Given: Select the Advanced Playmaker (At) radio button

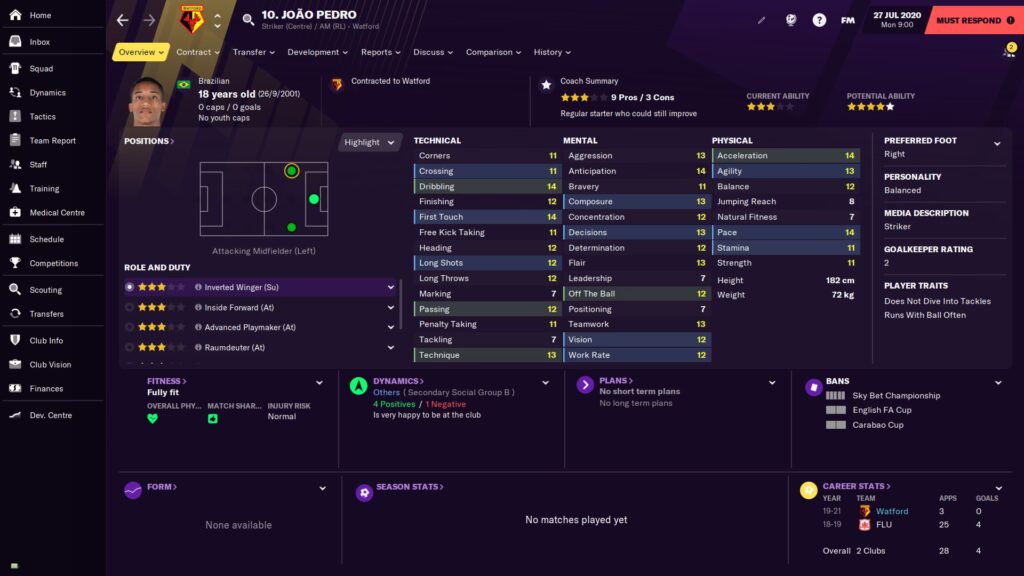Looking at the screenshot, I should (x=129, y=327).
